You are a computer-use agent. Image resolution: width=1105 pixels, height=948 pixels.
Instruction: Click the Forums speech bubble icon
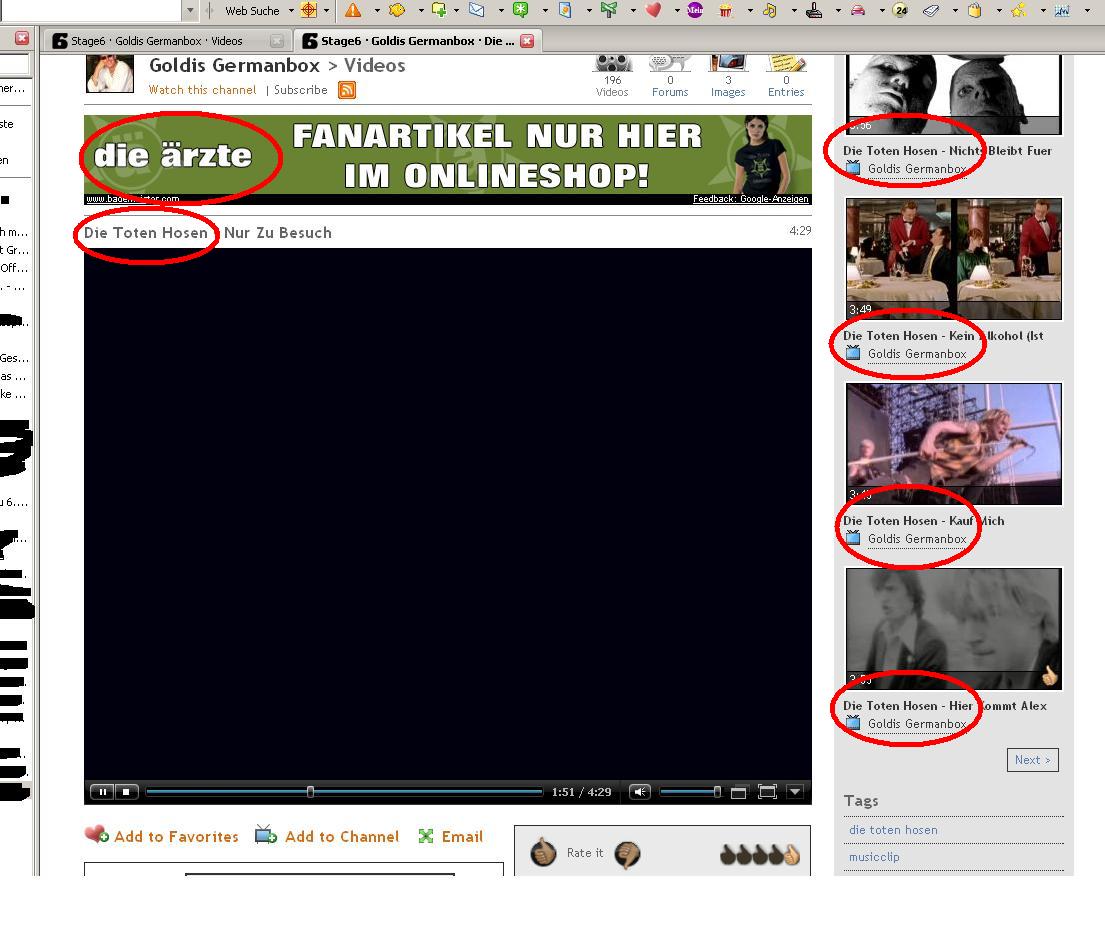(669, 63)
